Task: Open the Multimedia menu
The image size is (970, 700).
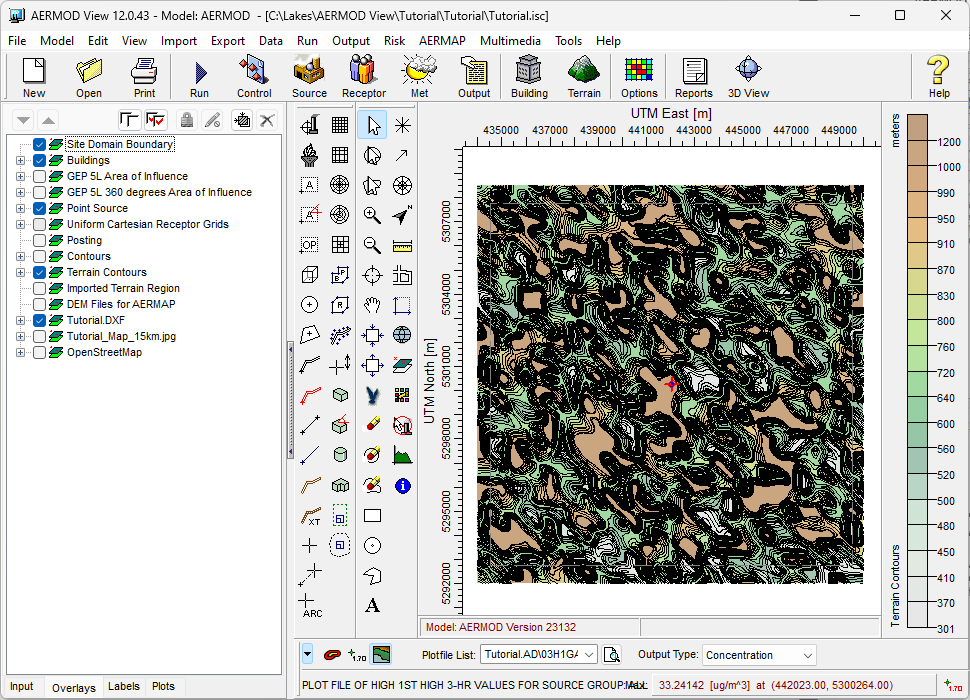Action: pyautogui.click(x=510, y=41)
